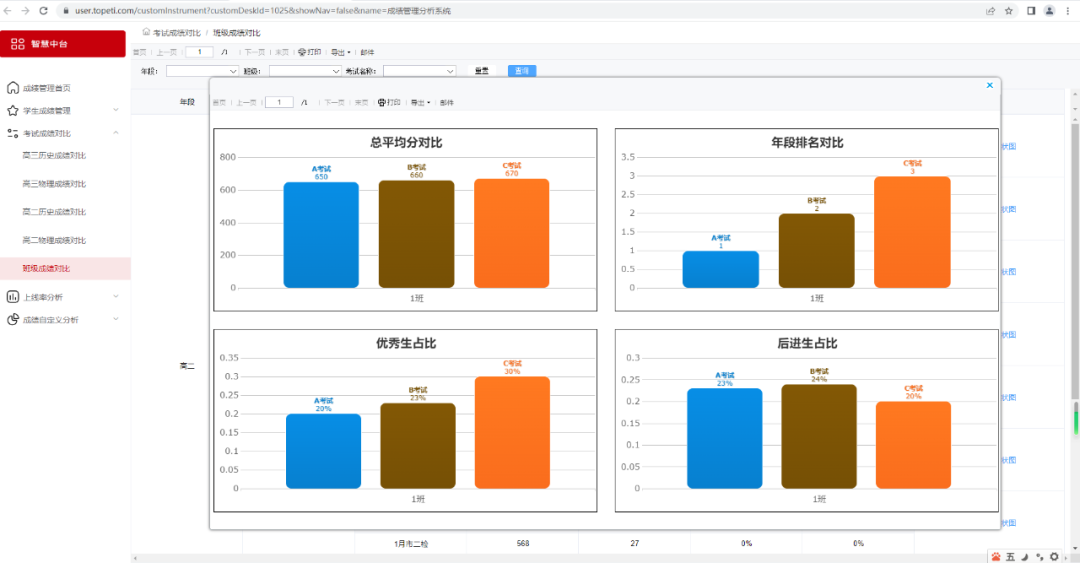Click the 智慧中台 grid logo icon
This screenshot has height=563, width=1080.
coord(18,44)
